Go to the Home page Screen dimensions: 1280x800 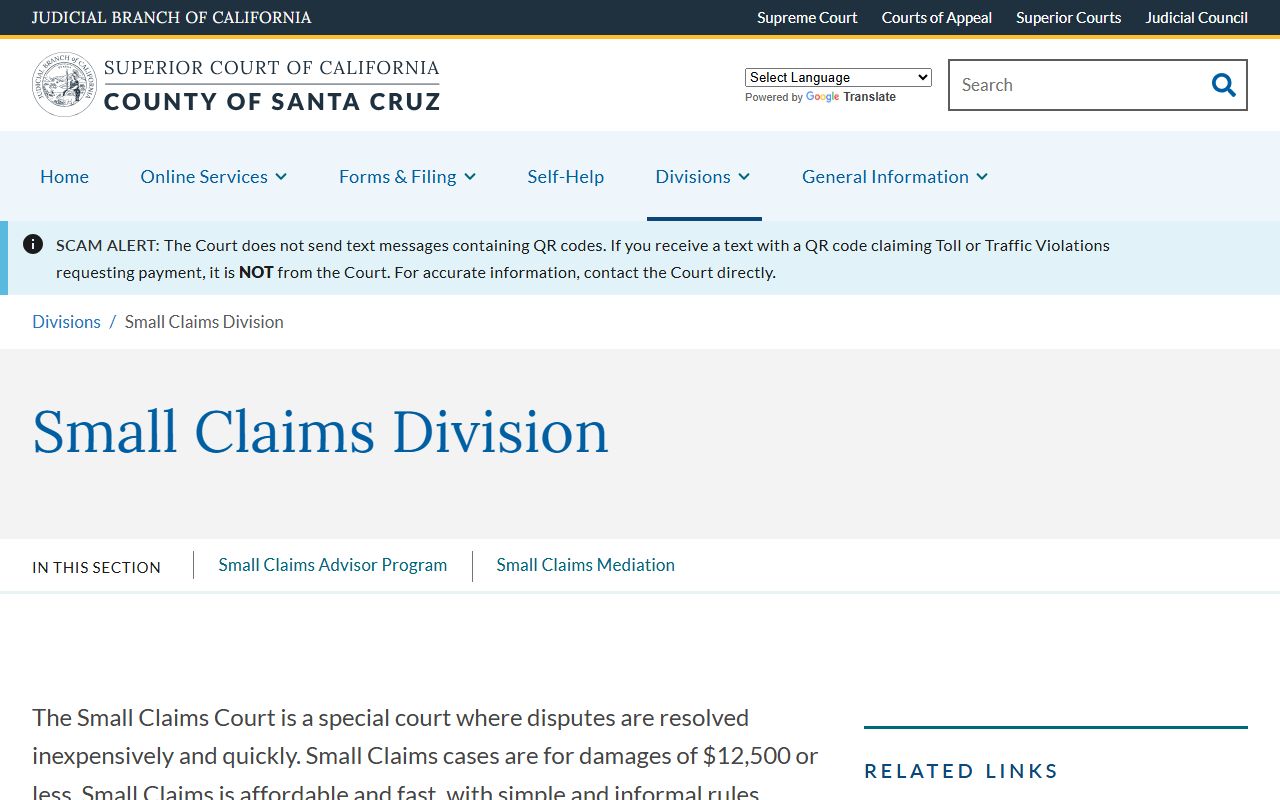64,176
